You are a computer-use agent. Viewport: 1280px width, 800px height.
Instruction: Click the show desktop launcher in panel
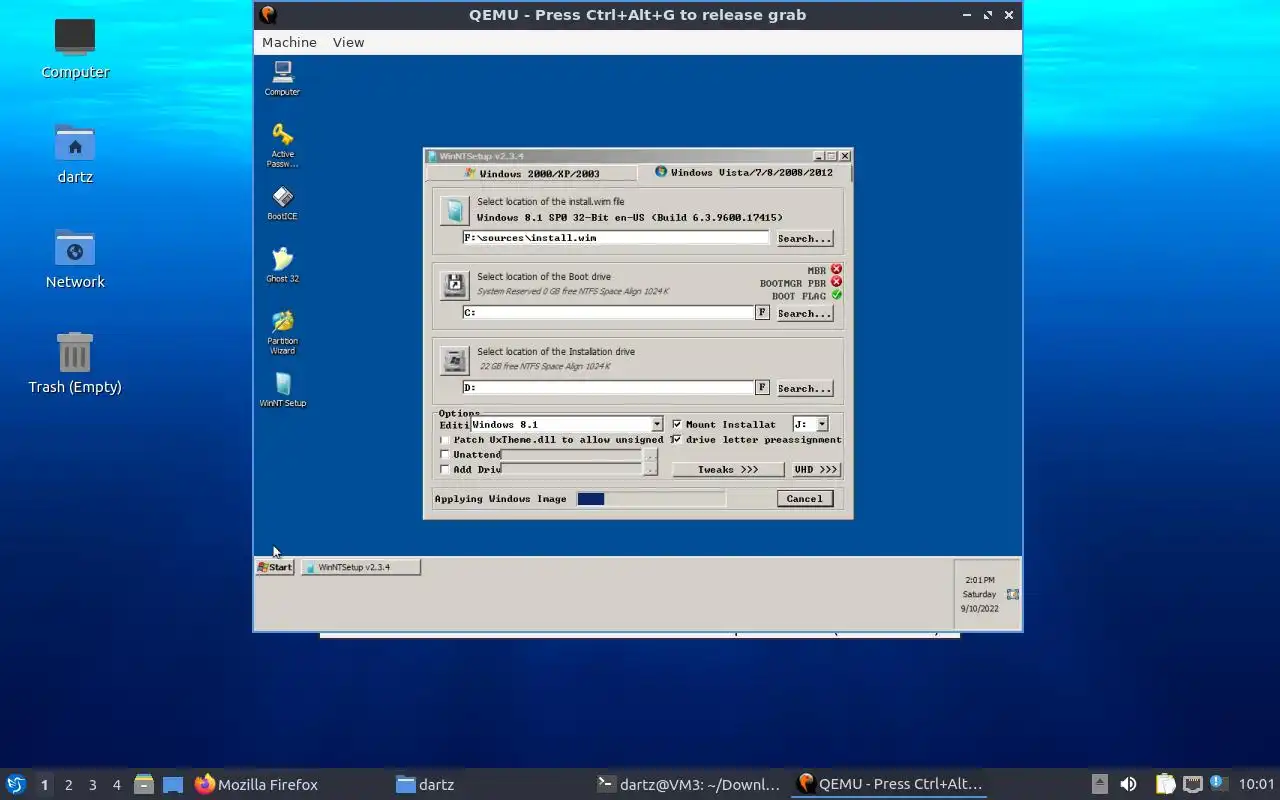click(173, 785)
